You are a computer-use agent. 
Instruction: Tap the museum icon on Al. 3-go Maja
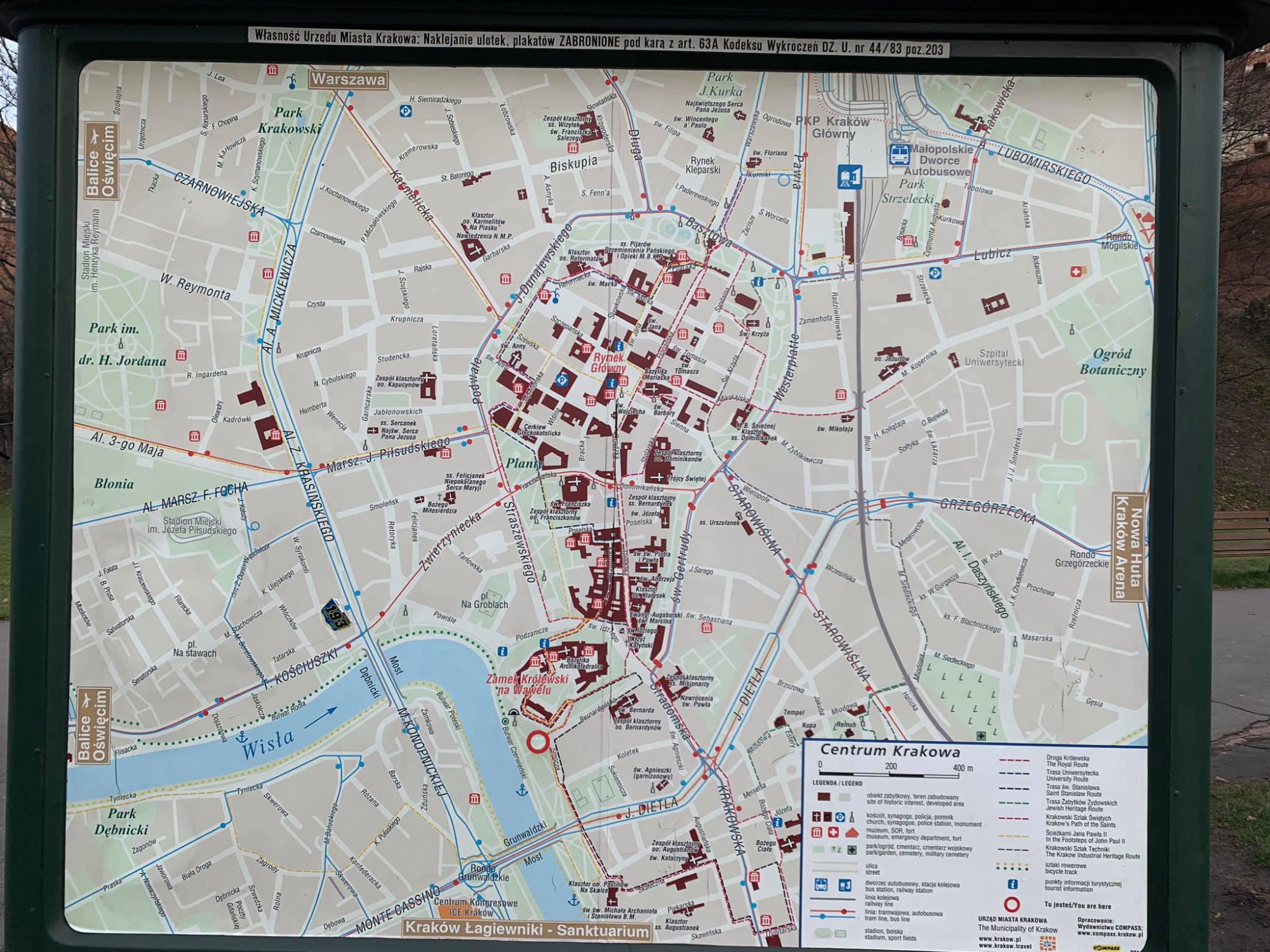[194, 436]
